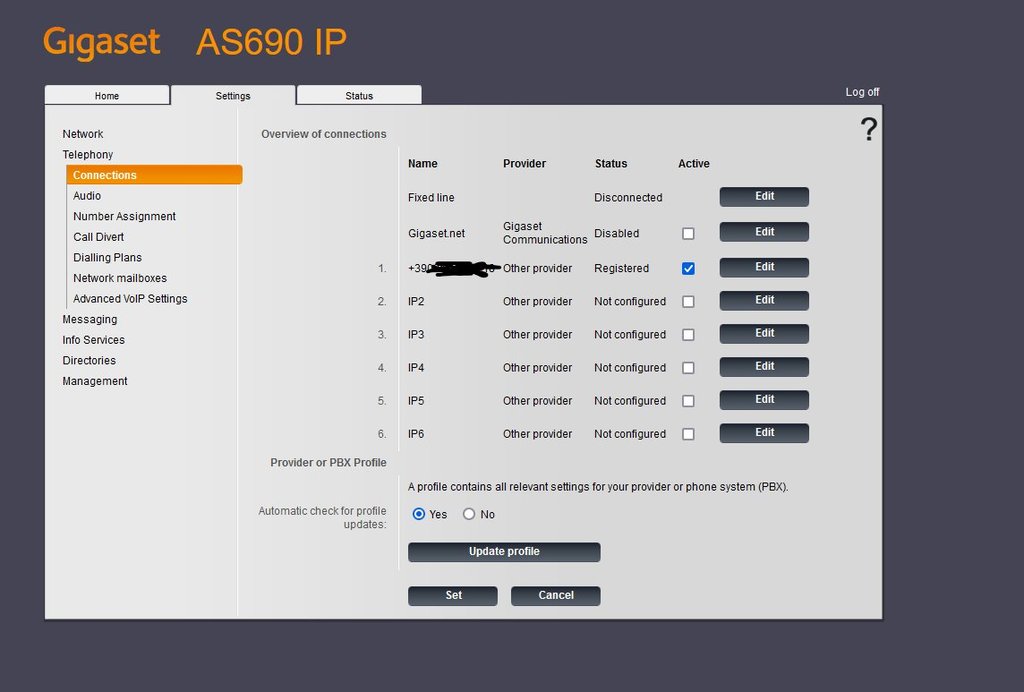Click the Gigaset logo

[102, 42]
